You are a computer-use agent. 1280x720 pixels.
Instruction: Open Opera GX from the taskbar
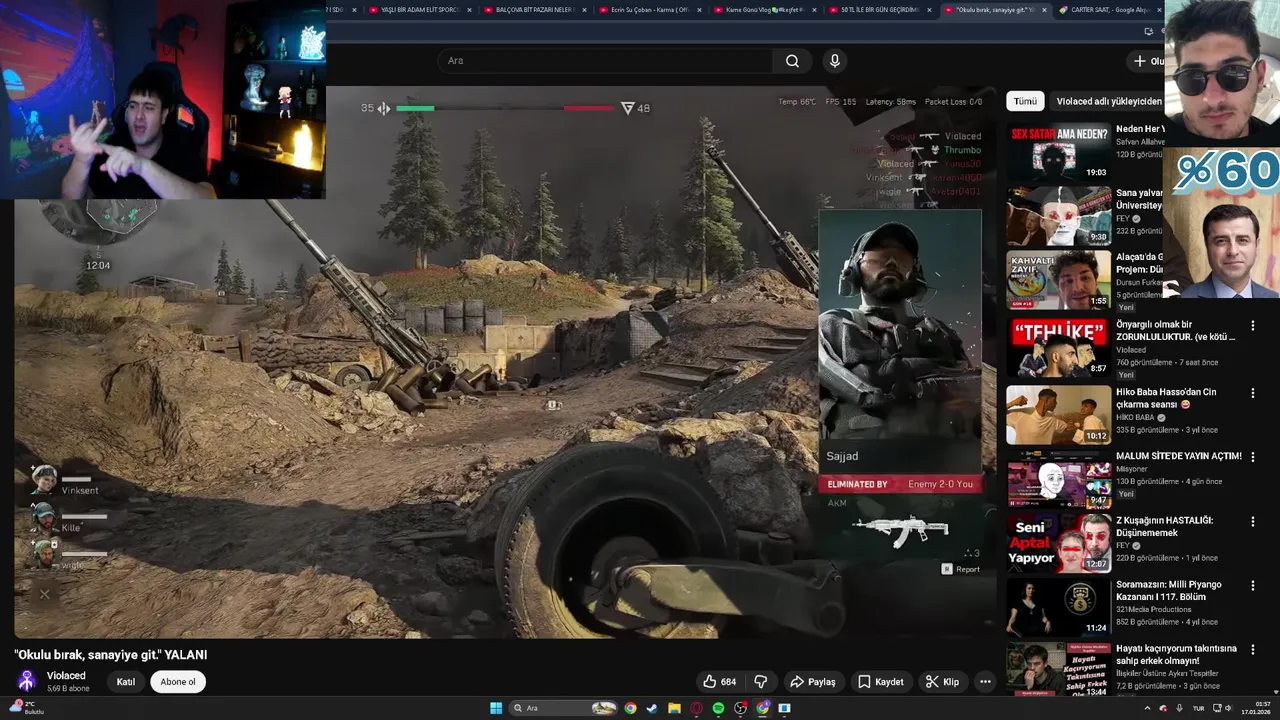click(x=696, y=708)
